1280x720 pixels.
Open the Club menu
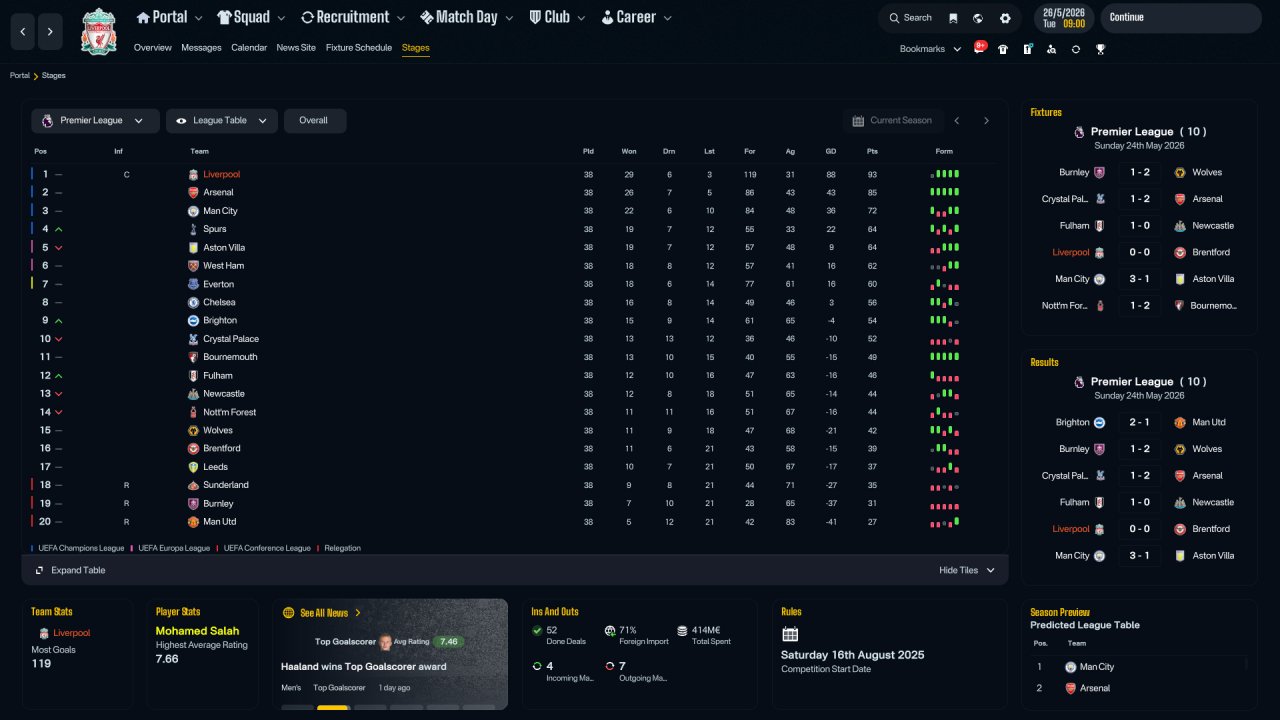click(x=557, y=17)
